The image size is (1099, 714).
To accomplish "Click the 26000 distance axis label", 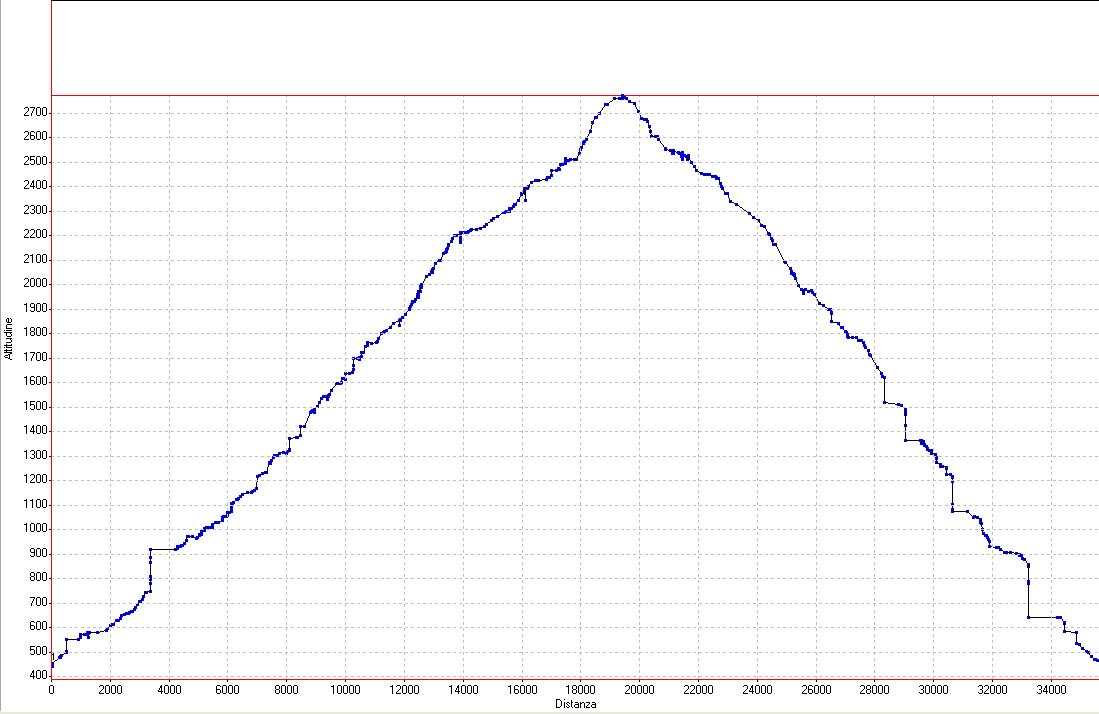I will [x=816, y=689].
